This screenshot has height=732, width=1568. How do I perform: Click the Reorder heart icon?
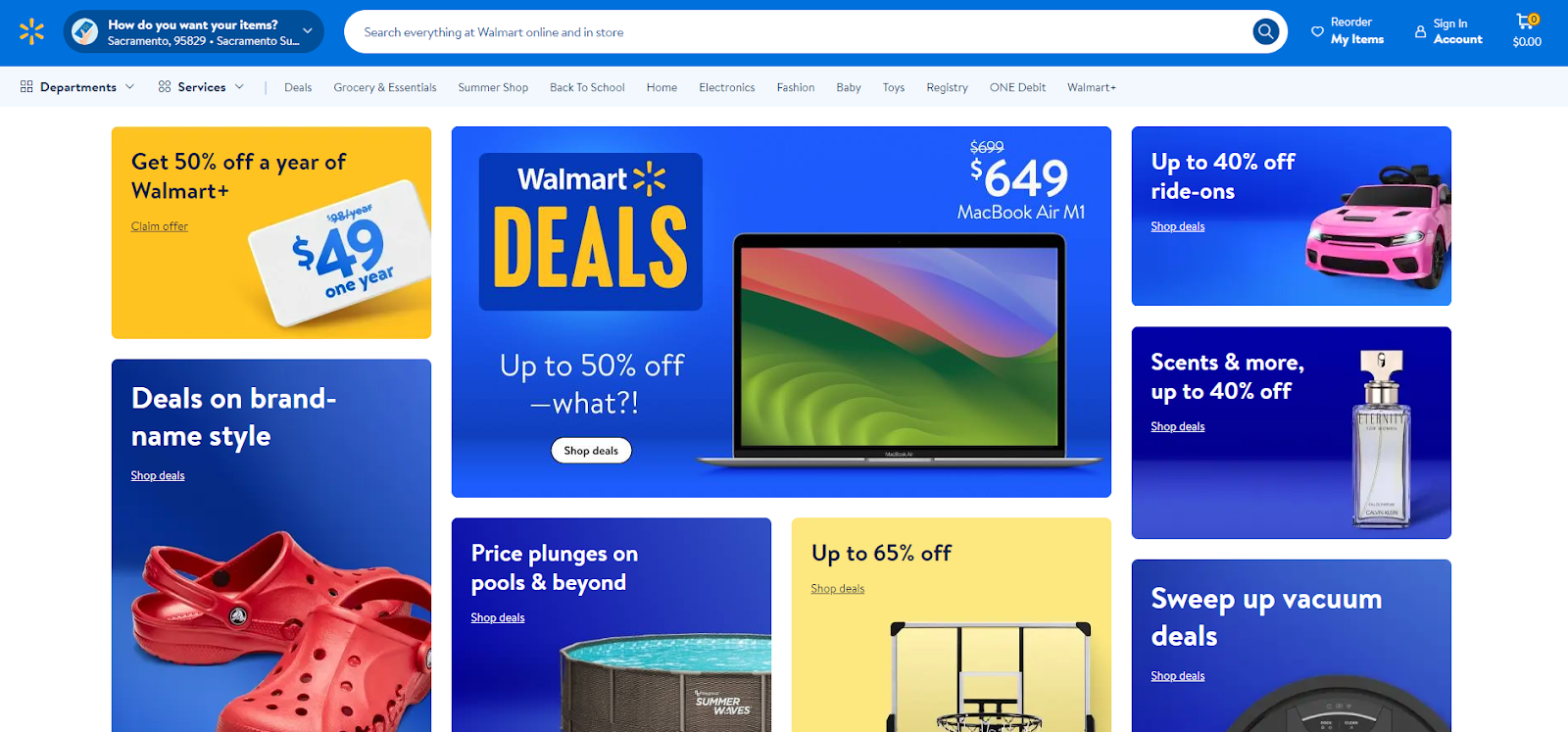pos(1317,31)
